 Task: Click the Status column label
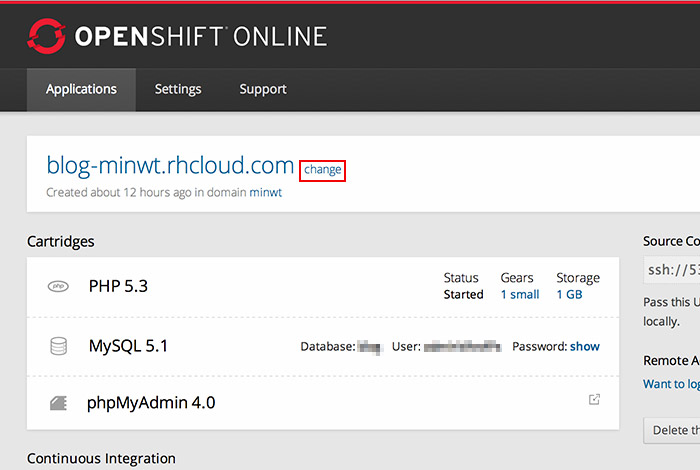[x=461, y=278]
